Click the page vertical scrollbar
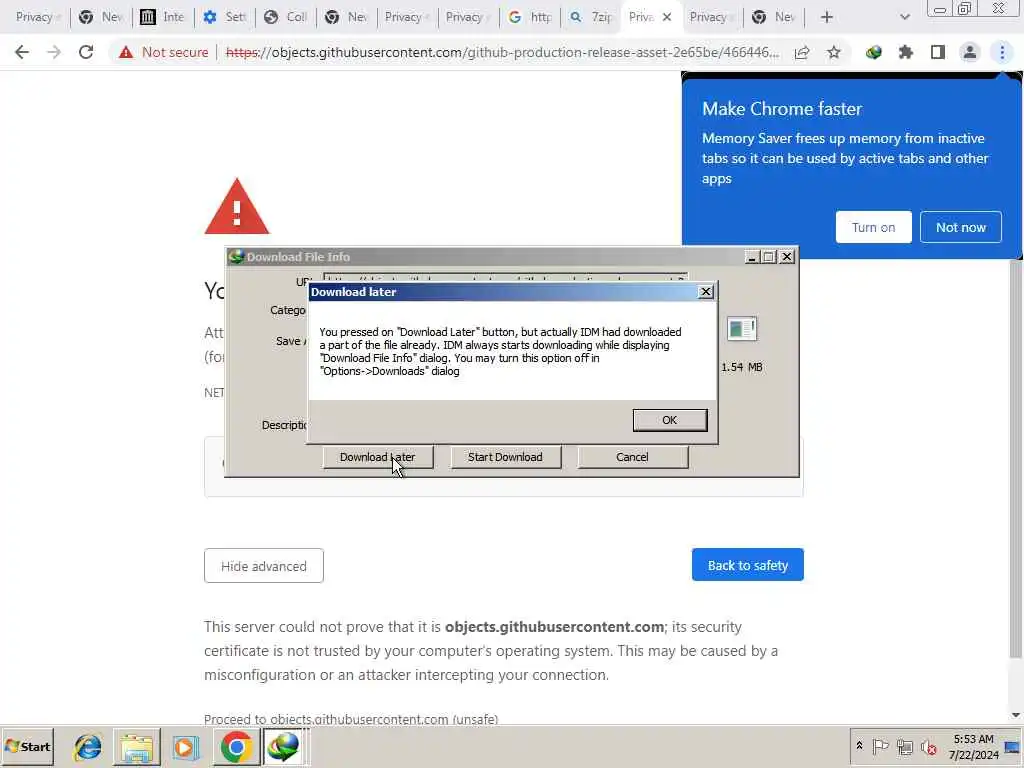This screenshot has width=1024, height=768. tap(1016, 457)
